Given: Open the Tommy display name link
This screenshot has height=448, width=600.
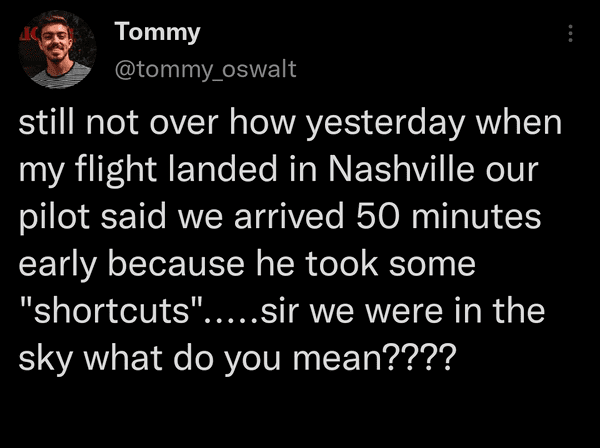Looking at the screenshot, I should (158, 32).
